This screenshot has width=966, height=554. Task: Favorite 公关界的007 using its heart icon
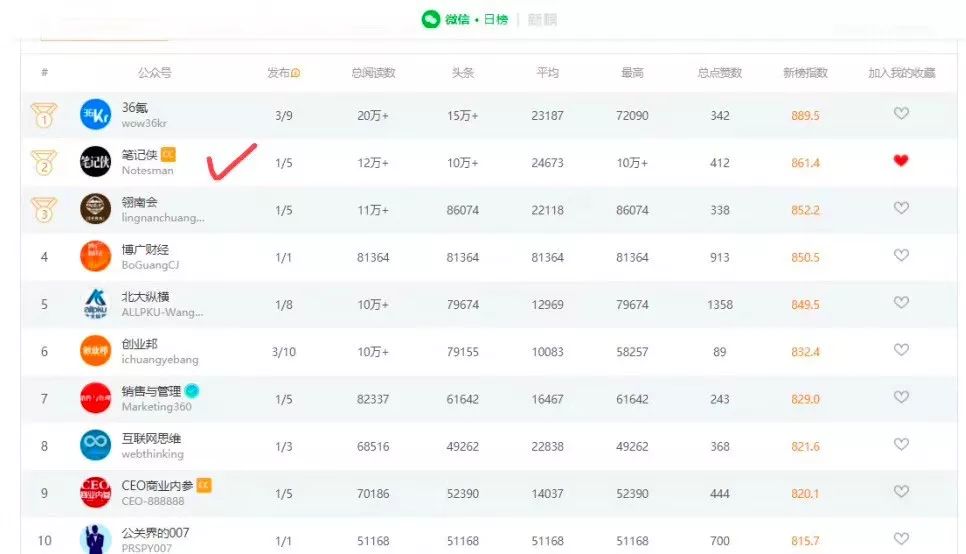pos(901,539)
